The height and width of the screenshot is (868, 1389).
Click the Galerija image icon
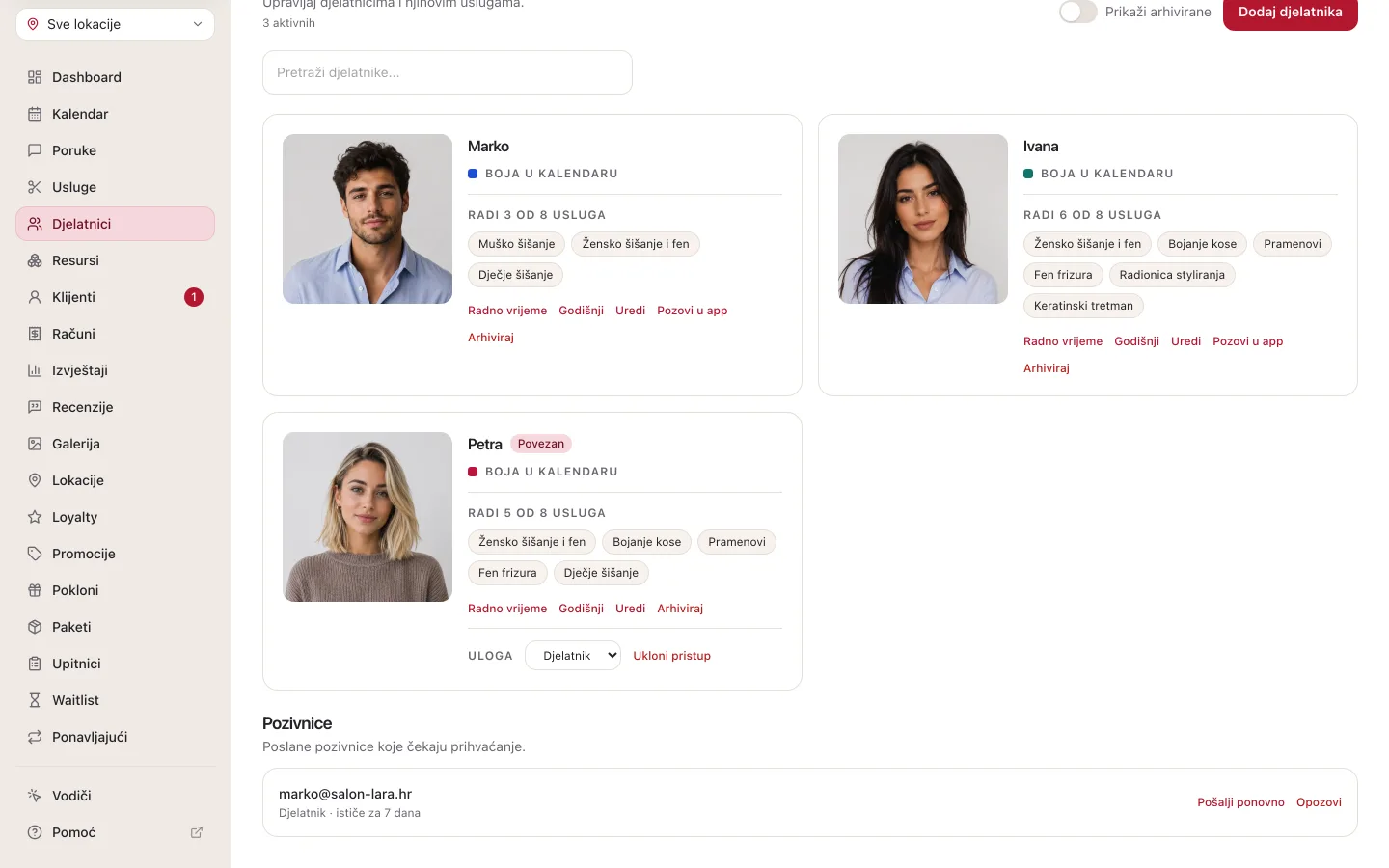pos(35,444)
